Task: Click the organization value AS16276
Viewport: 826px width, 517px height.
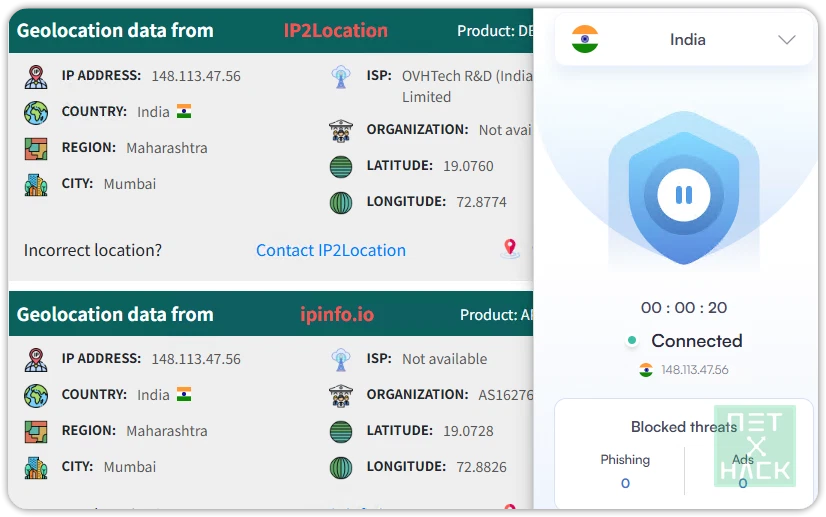Action: (x=506, y=395)
